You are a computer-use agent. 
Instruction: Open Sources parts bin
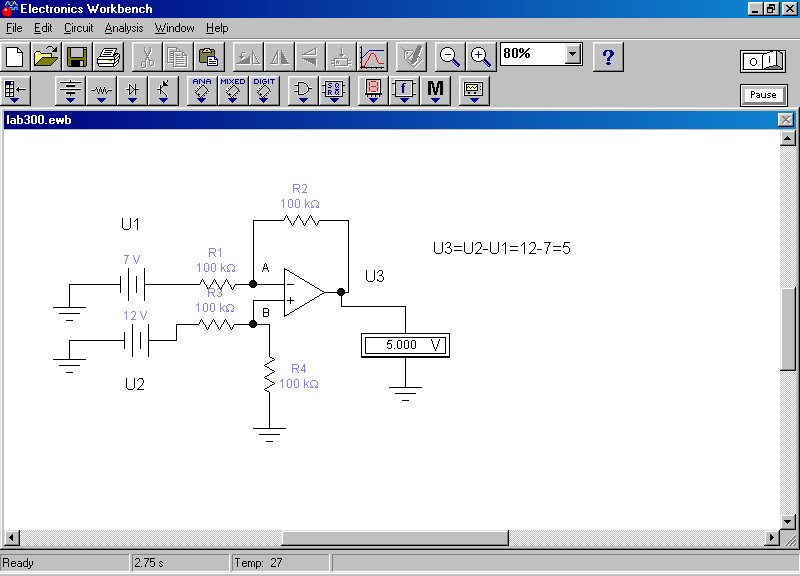click(x=70, y=91)
